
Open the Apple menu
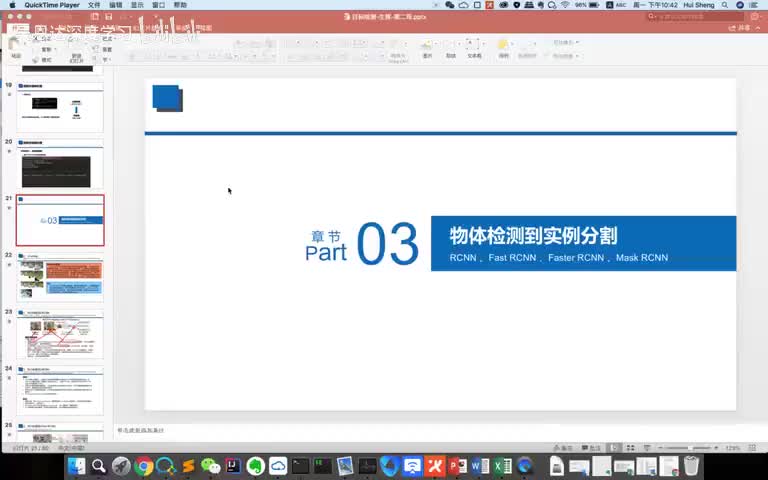point(12,5)
